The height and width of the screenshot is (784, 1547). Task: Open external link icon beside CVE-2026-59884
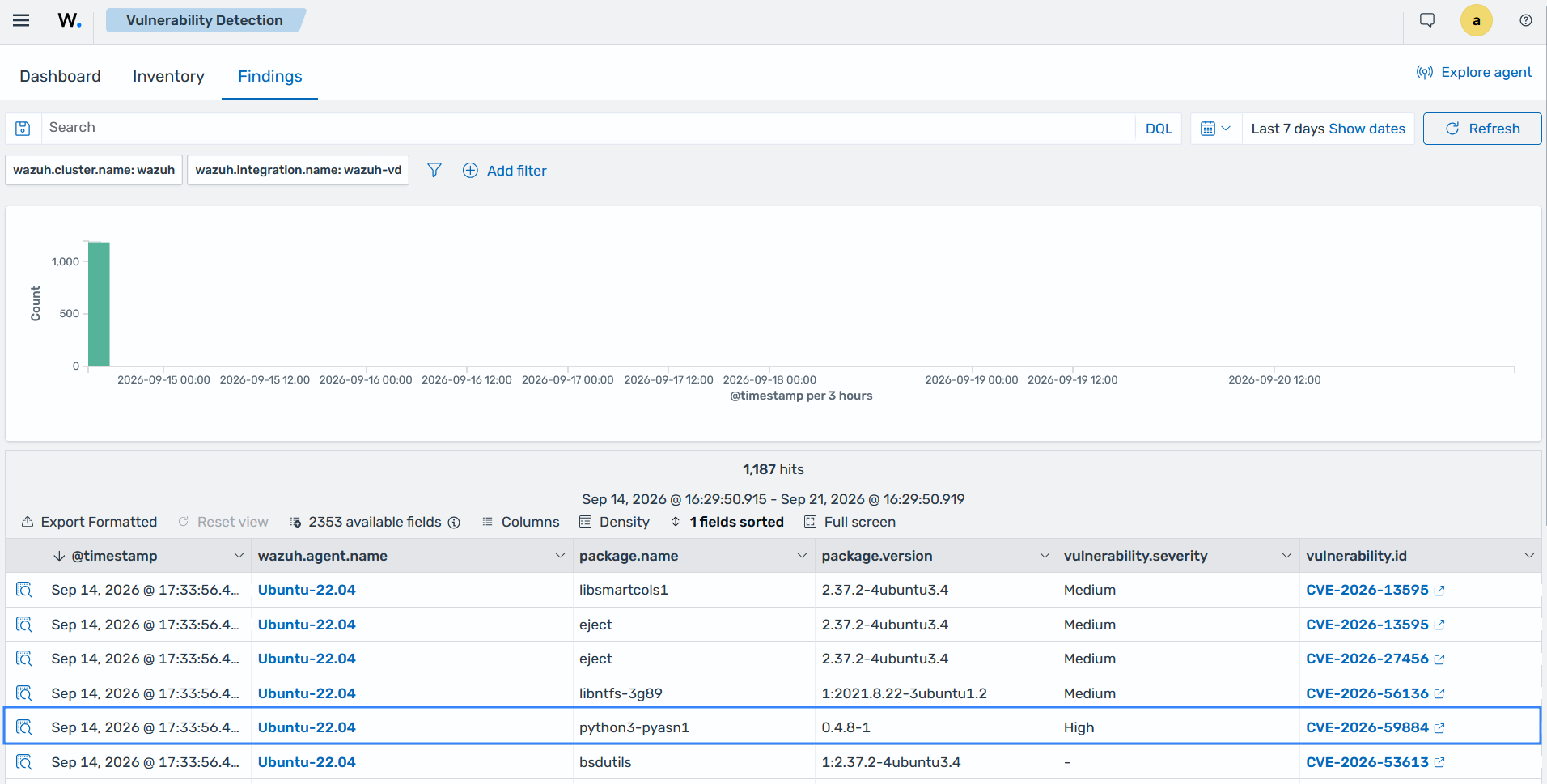(x=1439, y=728)
